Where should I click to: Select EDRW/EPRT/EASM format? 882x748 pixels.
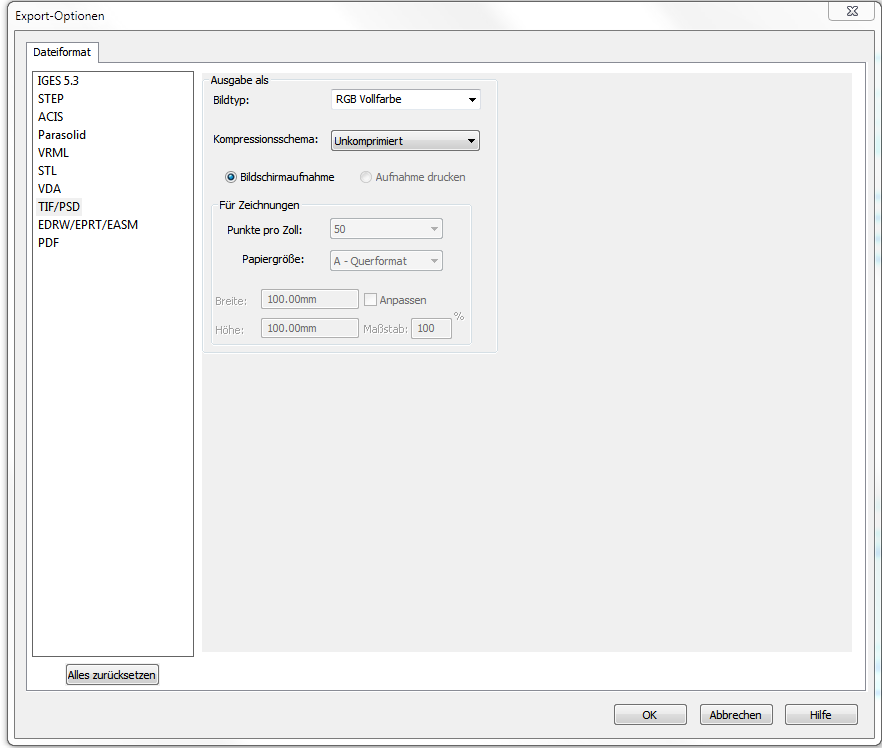(88, 225)
